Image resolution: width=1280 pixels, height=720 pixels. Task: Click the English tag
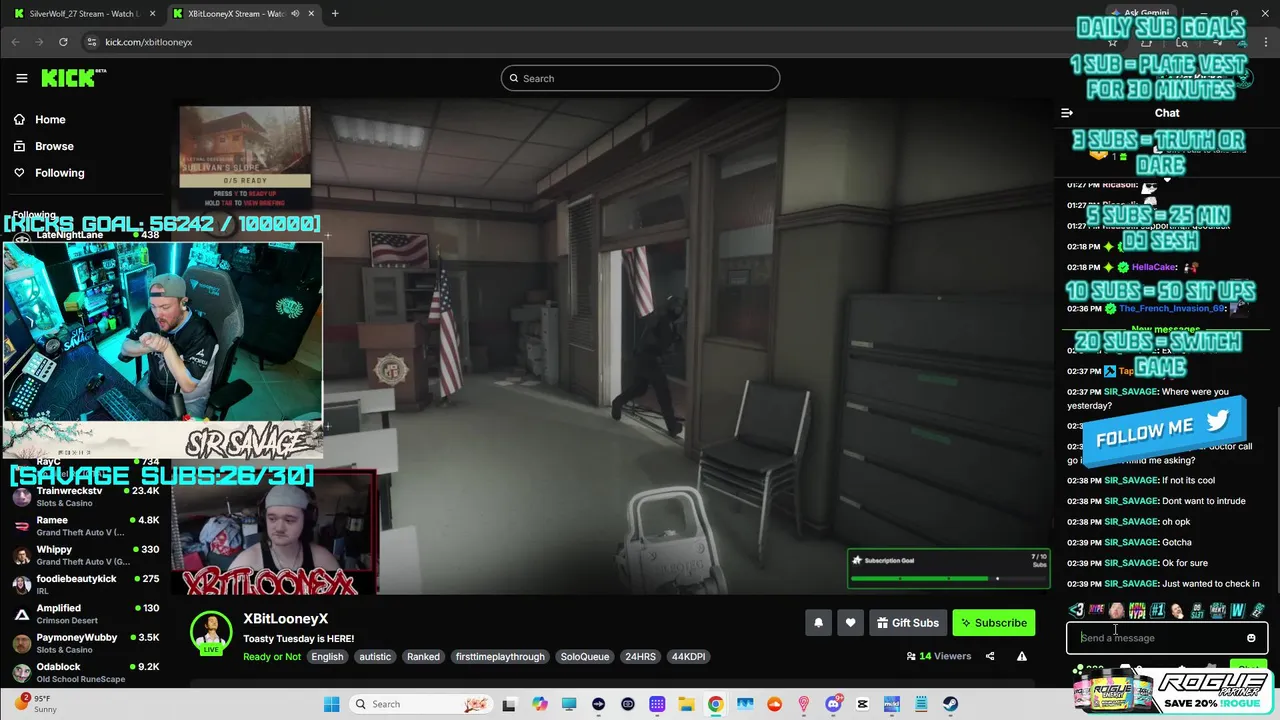(x=327, y=657)
